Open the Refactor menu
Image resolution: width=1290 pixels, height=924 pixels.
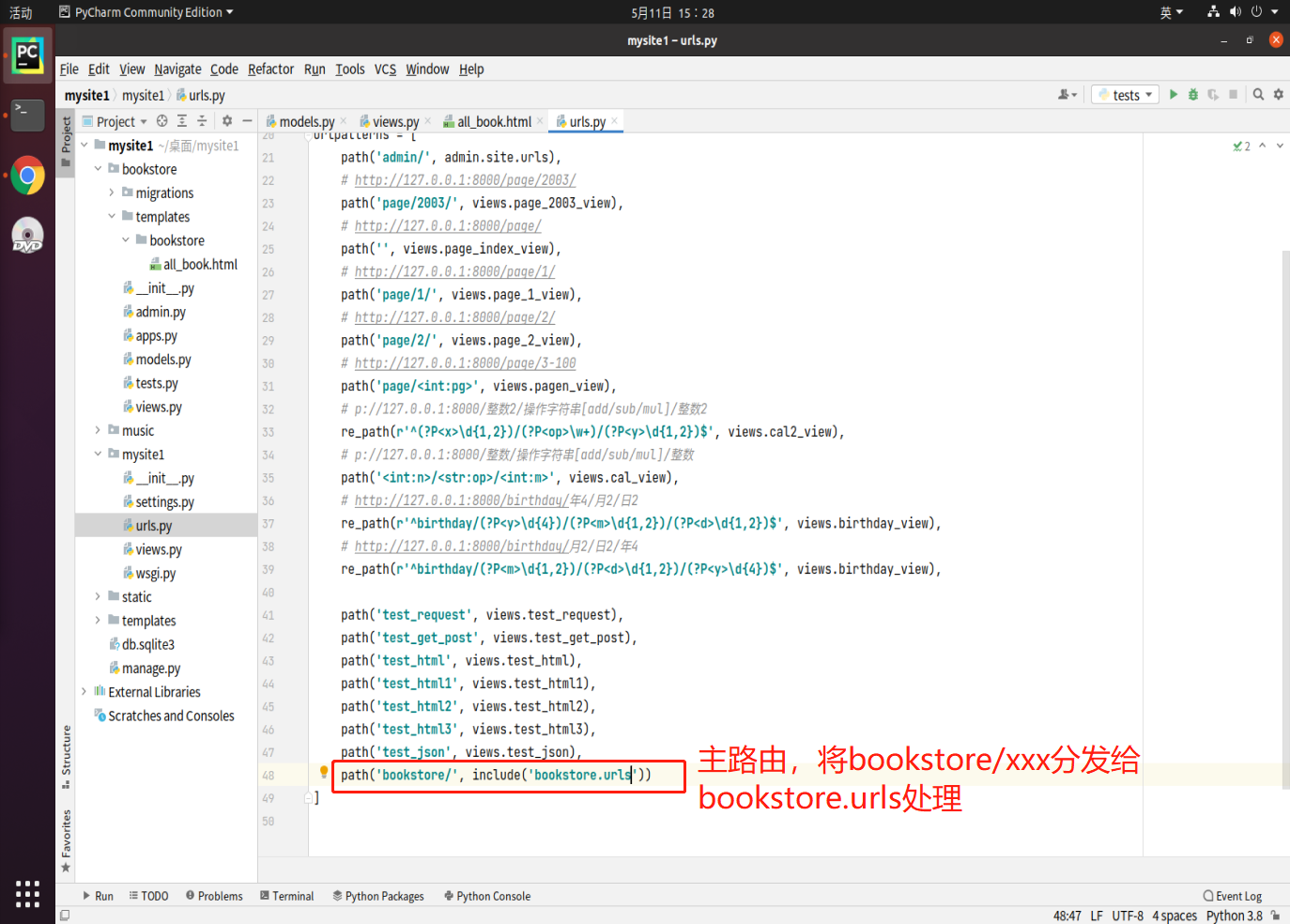click(270, 69)
